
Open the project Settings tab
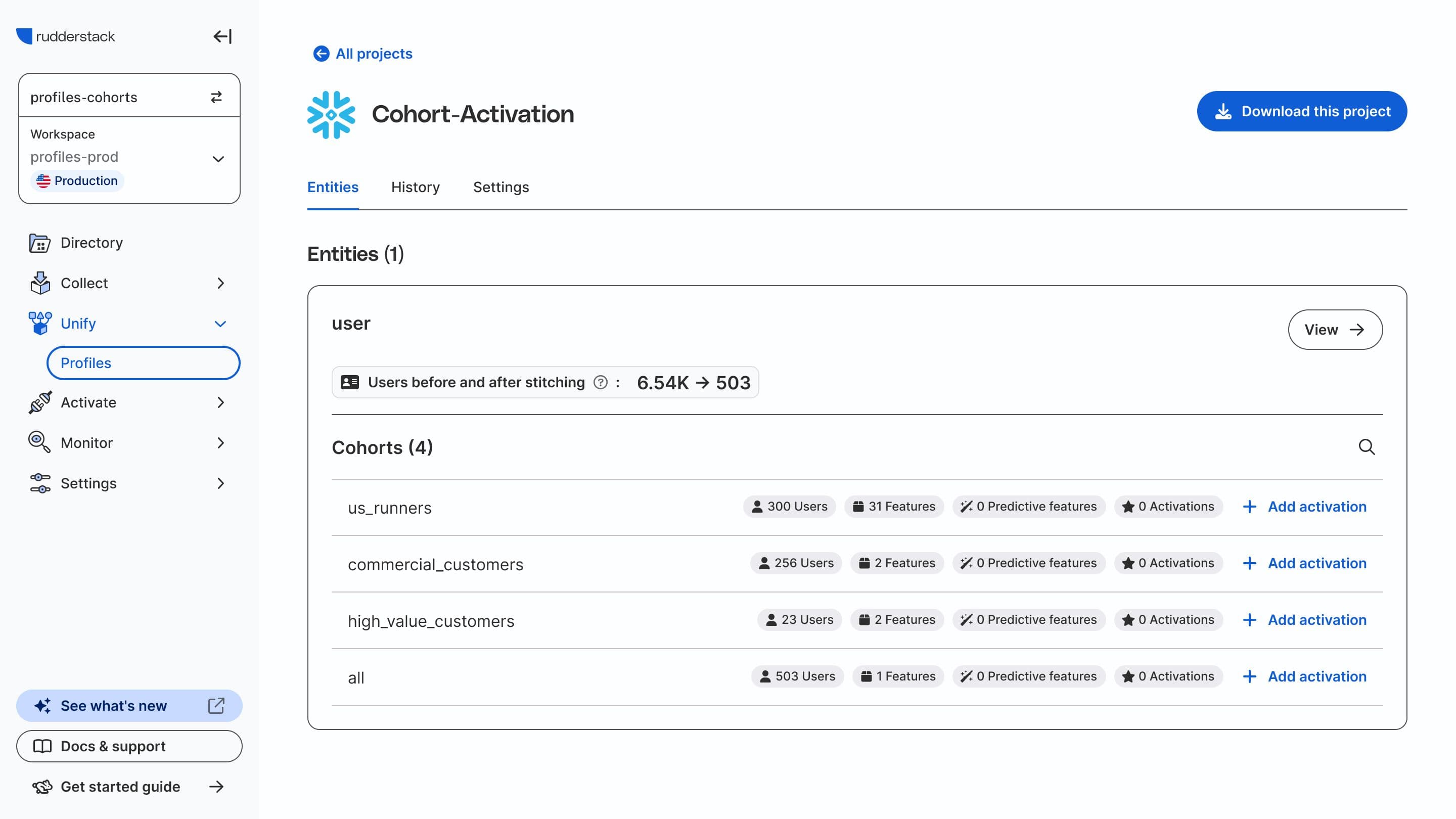click(501, 187)
